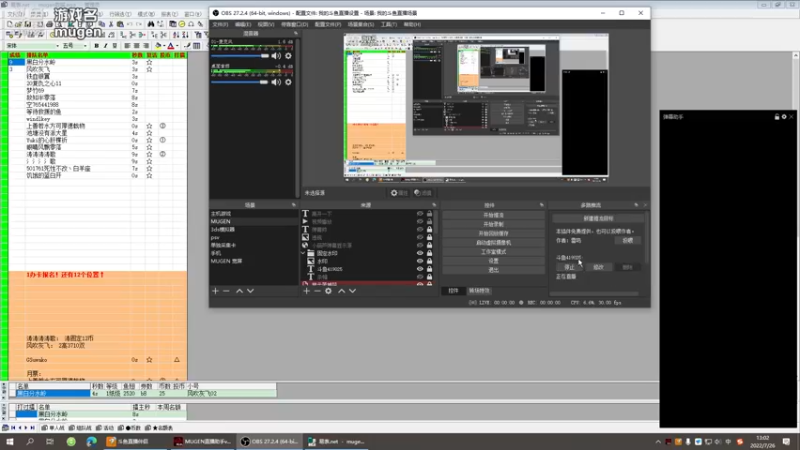Click the scissors Cut icon in spreadsheet toolbar
Screen dimensions: 800x450
(x=111, y=24)
